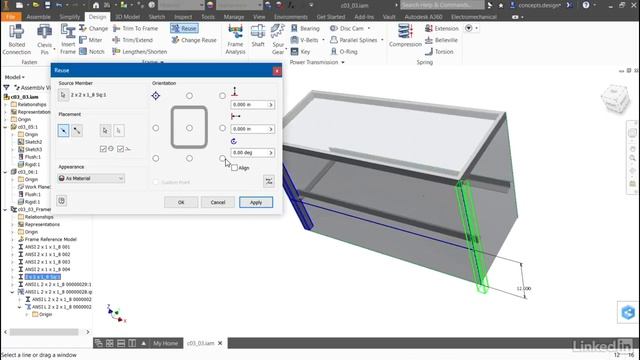Click the Extension spring tool
The image size is (640, 360).
(442, 28)
